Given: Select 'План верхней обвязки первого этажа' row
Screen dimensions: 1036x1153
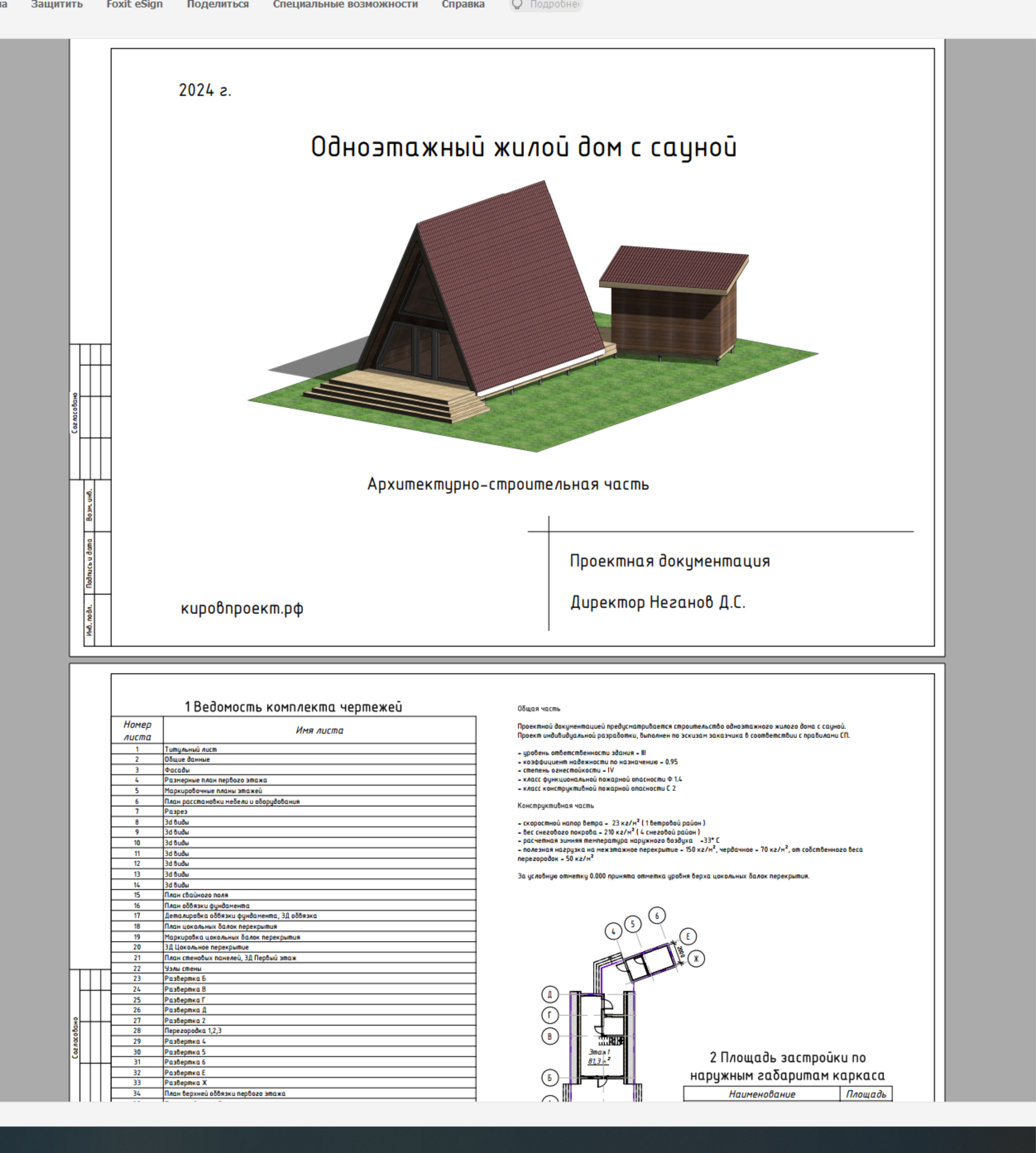Looking at the screenshot, I should [x=294, y=1093].
